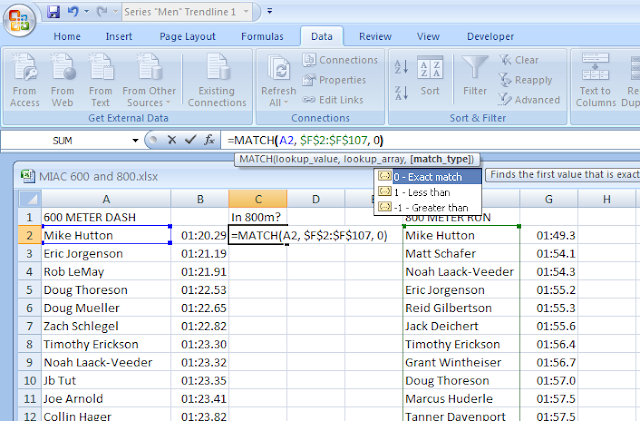The height and width of the screenshot is (421, 640).
Task: Open workbook Connections
Action: (x=340, y=60)
